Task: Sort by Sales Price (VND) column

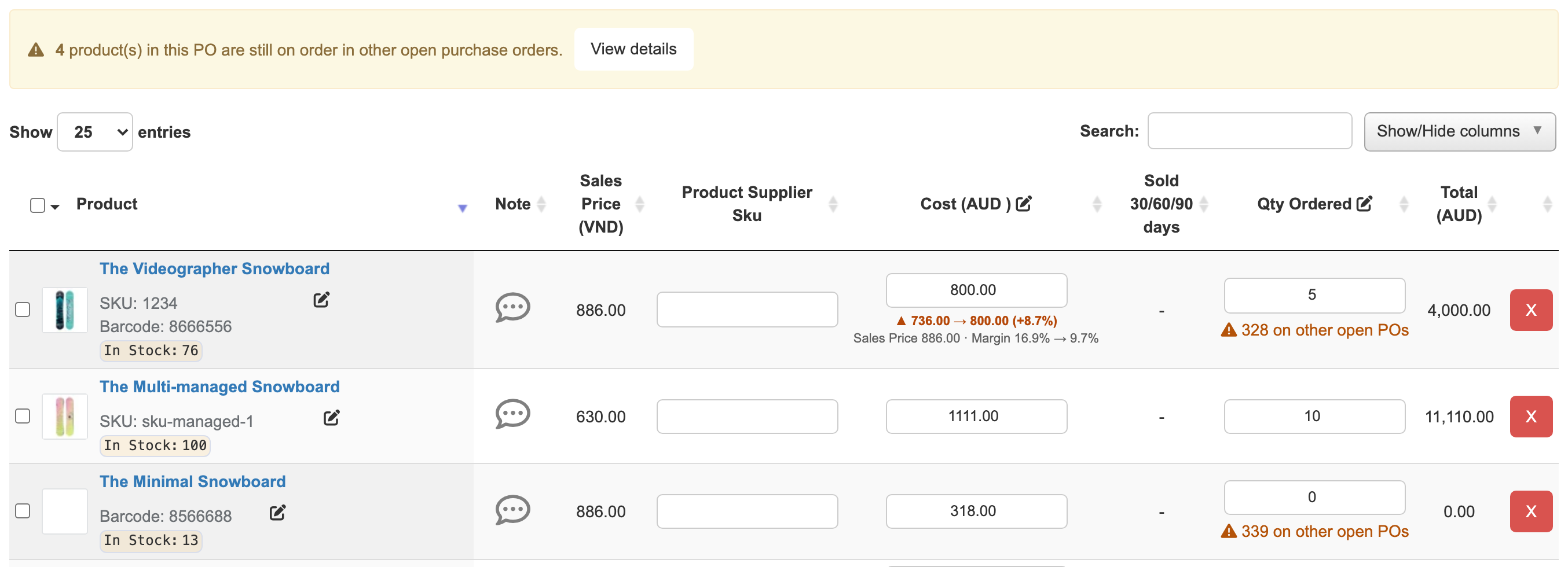Action: (640, 204)
